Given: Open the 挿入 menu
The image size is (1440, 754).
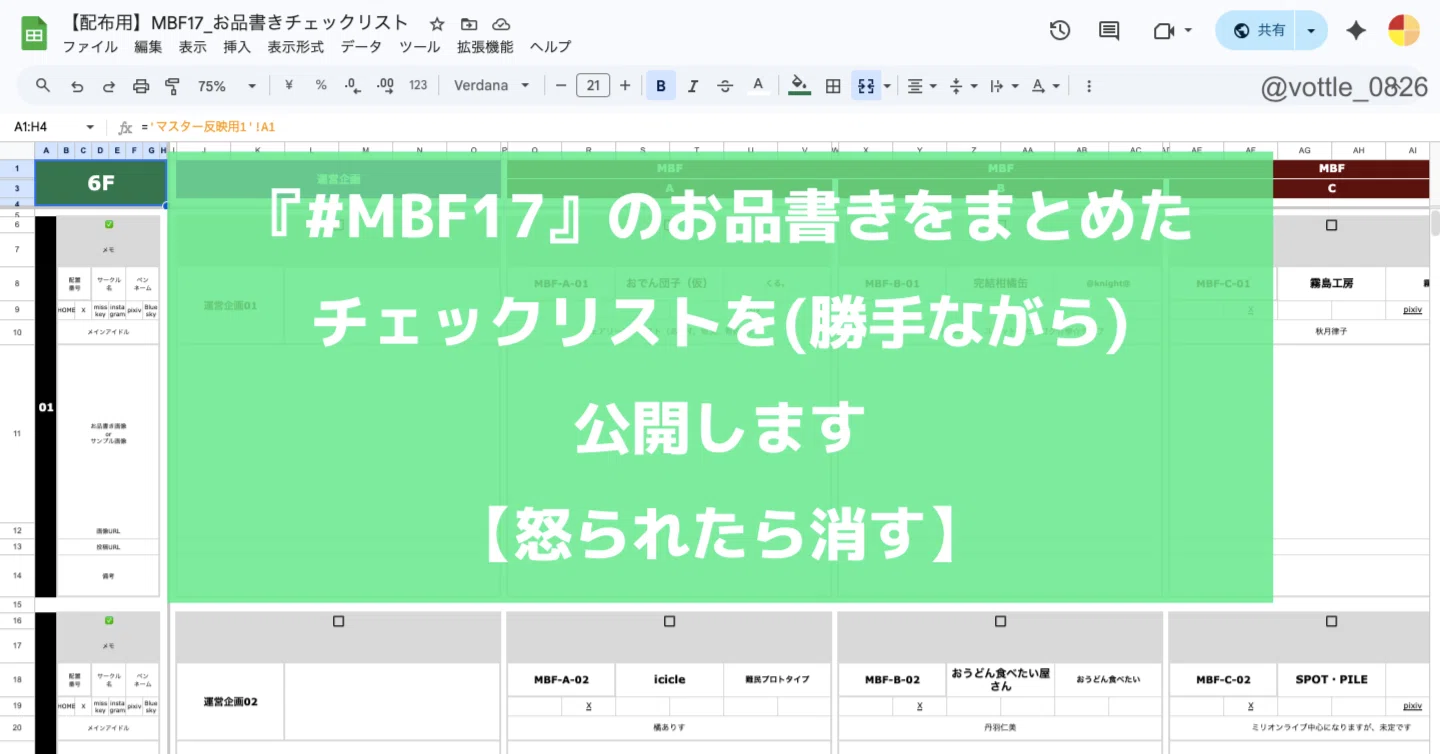Looking at the screenshot, I should (x=237, y=47).
